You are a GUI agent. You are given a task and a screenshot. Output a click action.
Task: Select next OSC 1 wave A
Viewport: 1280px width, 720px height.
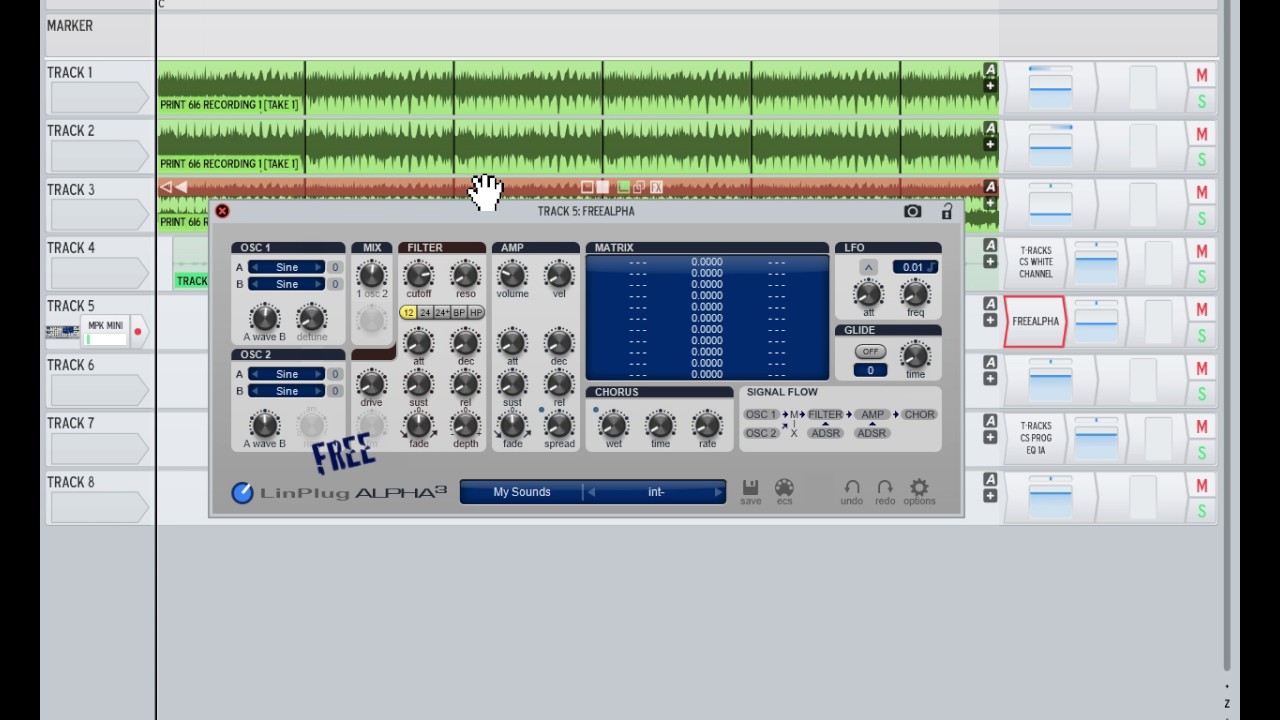pyautogui.click(x=318, y=267)
